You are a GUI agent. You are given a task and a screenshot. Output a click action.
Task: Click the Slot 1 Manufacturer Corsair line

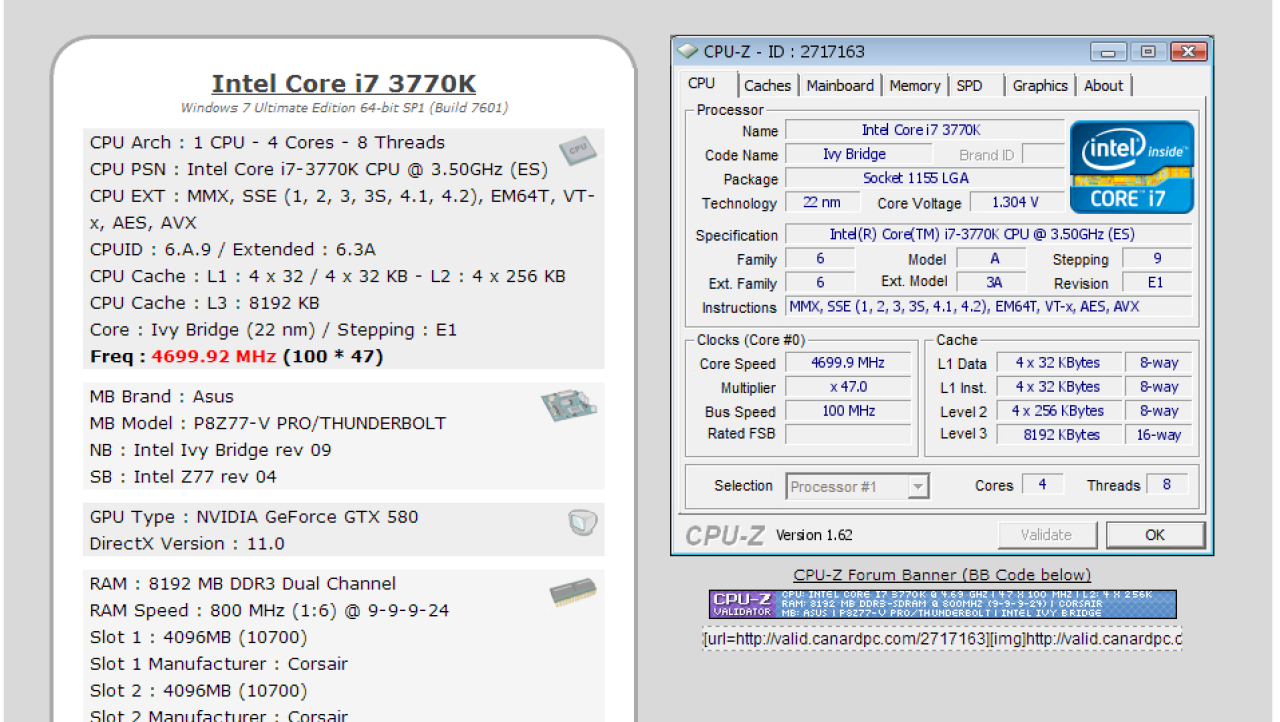point(219,664)
